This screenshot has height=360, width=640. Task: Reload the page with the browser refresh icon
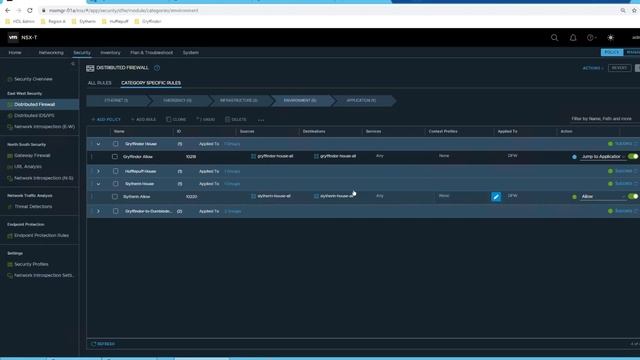point(30,10)
